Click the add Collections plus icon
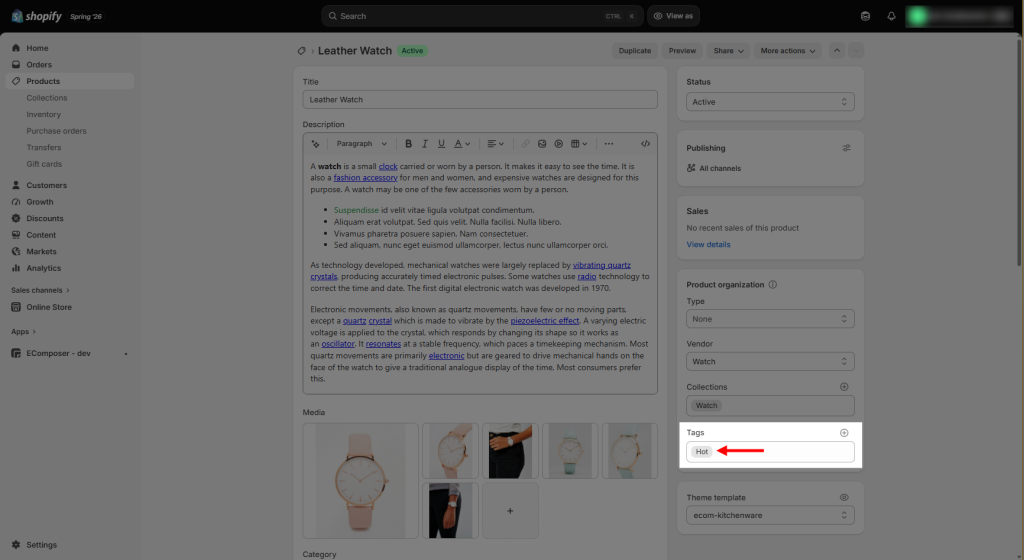Screen dimensions: 1024x560 844,387
